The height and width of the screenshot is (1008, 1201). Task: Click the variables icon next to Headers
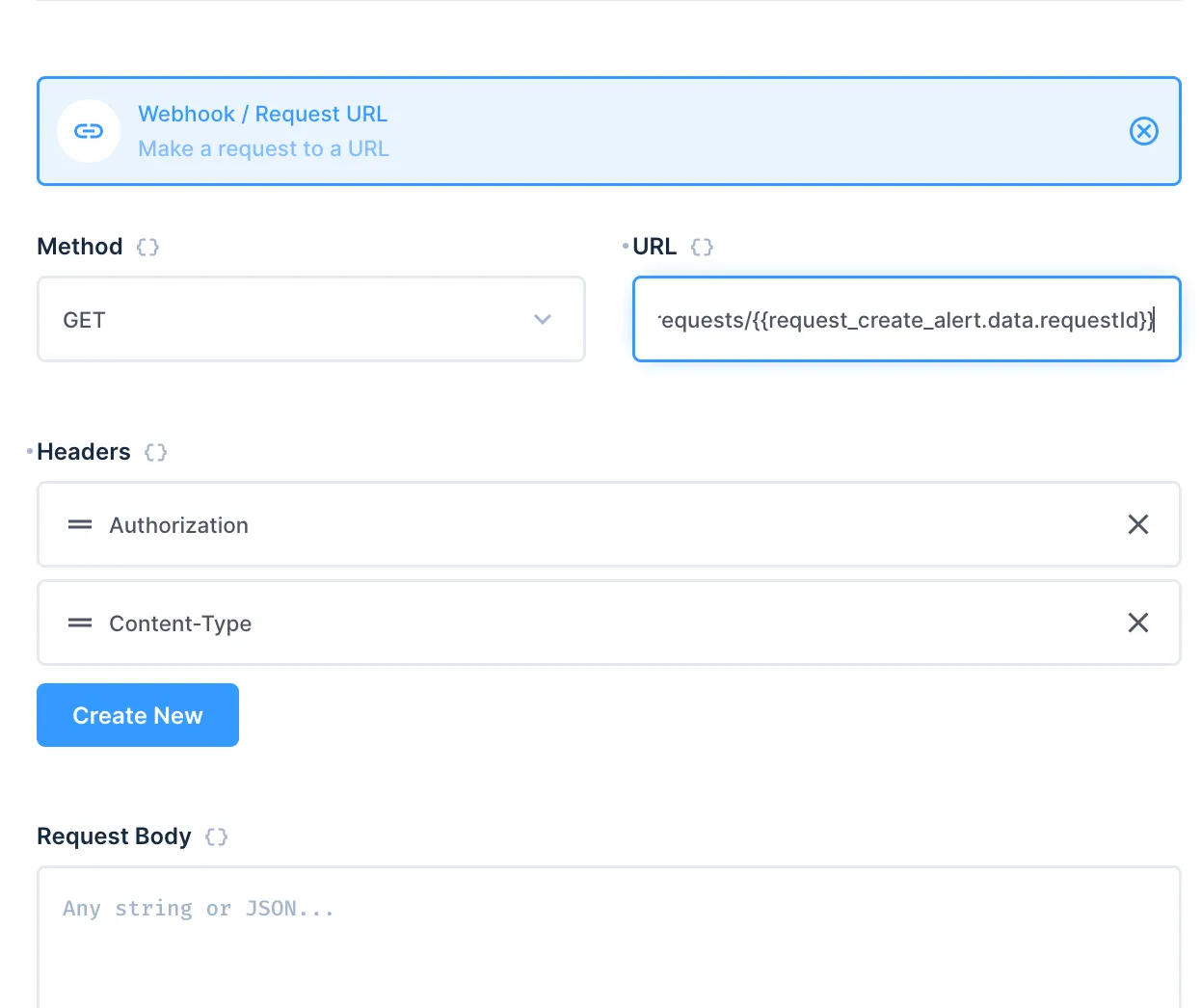click(x=155, y=452)
